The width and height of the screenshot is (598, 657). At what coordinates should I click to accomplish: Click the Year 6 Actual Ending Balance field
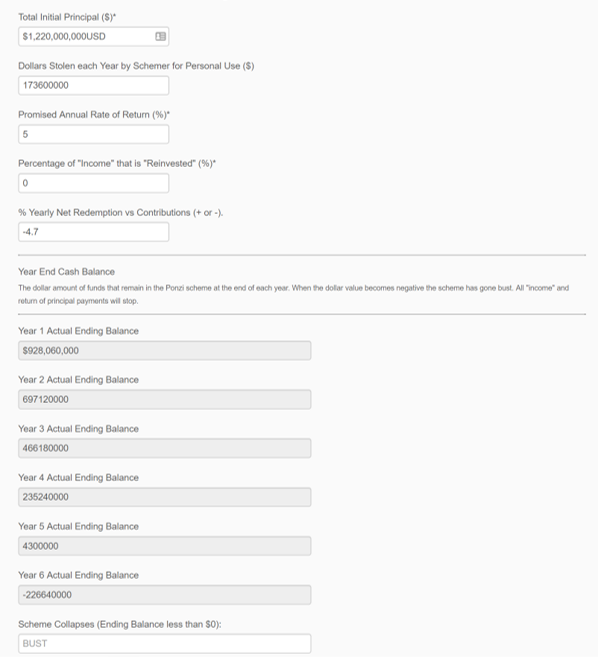click(165, 595)
